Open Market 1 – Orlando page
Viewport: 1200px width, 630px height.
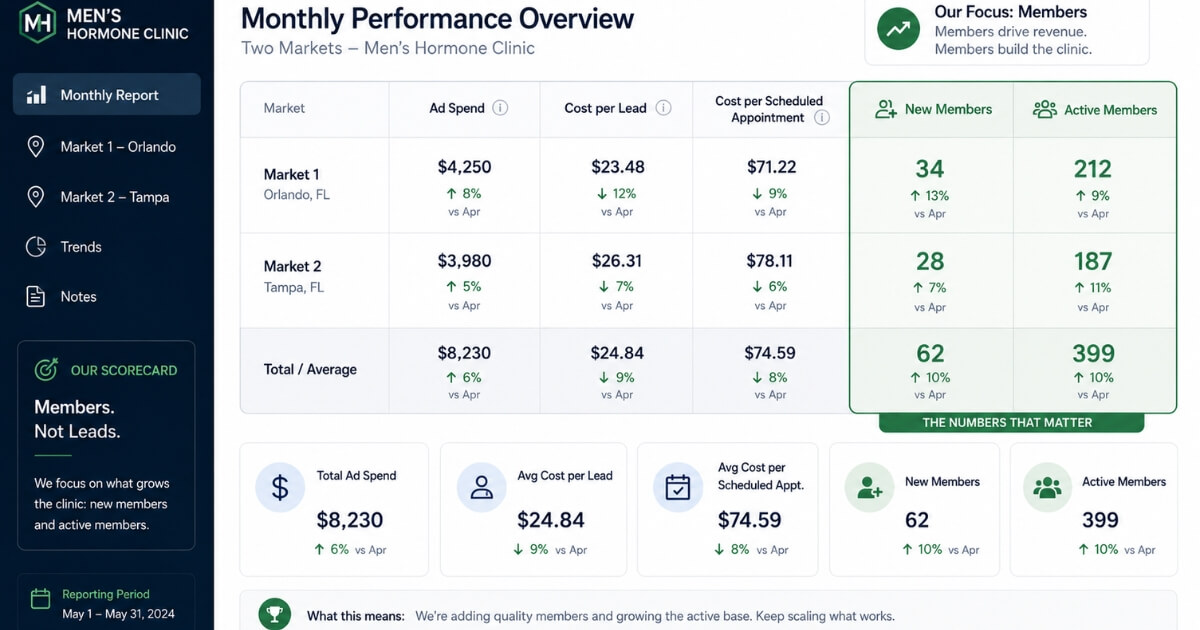[107, 146]
